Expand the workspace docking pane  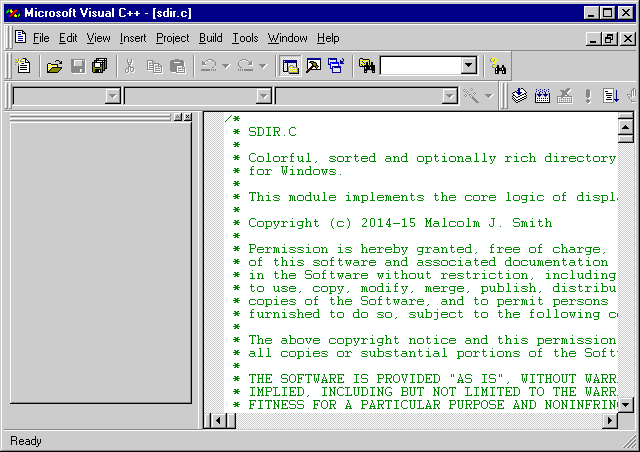click(178, 117)
